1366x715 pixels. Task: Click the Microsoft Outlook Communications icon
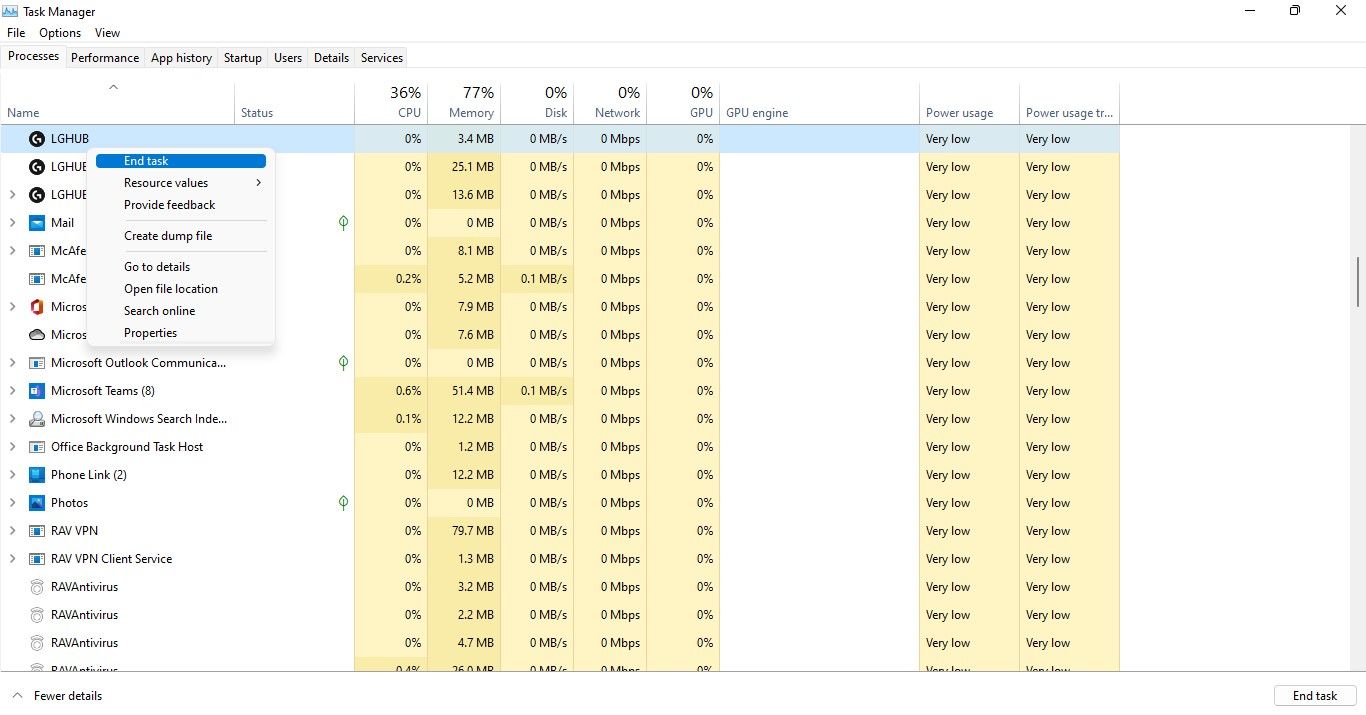point(37,363)
